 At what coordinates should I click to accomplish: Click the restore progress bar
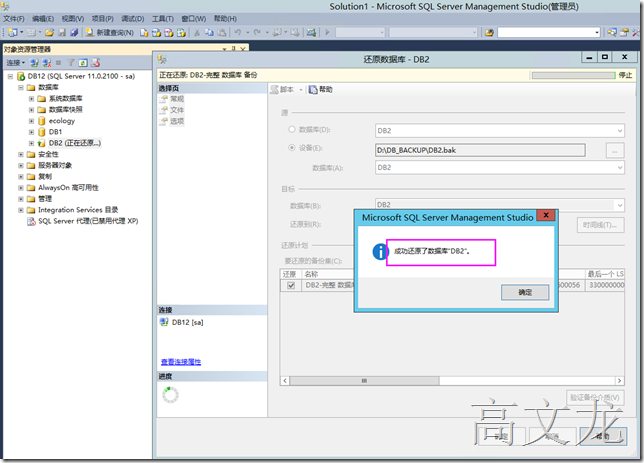[x=573, y=75]
